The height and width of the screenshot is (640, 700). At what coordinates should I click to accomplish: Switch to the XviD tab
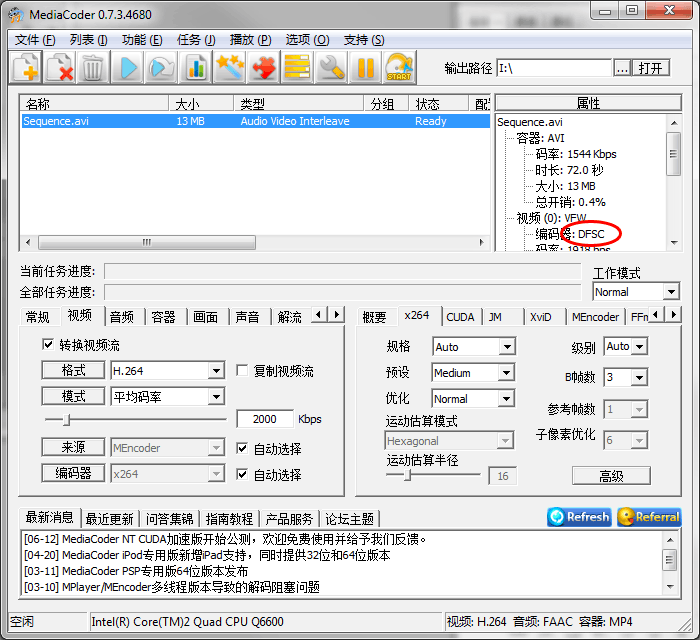coord(541,317)
